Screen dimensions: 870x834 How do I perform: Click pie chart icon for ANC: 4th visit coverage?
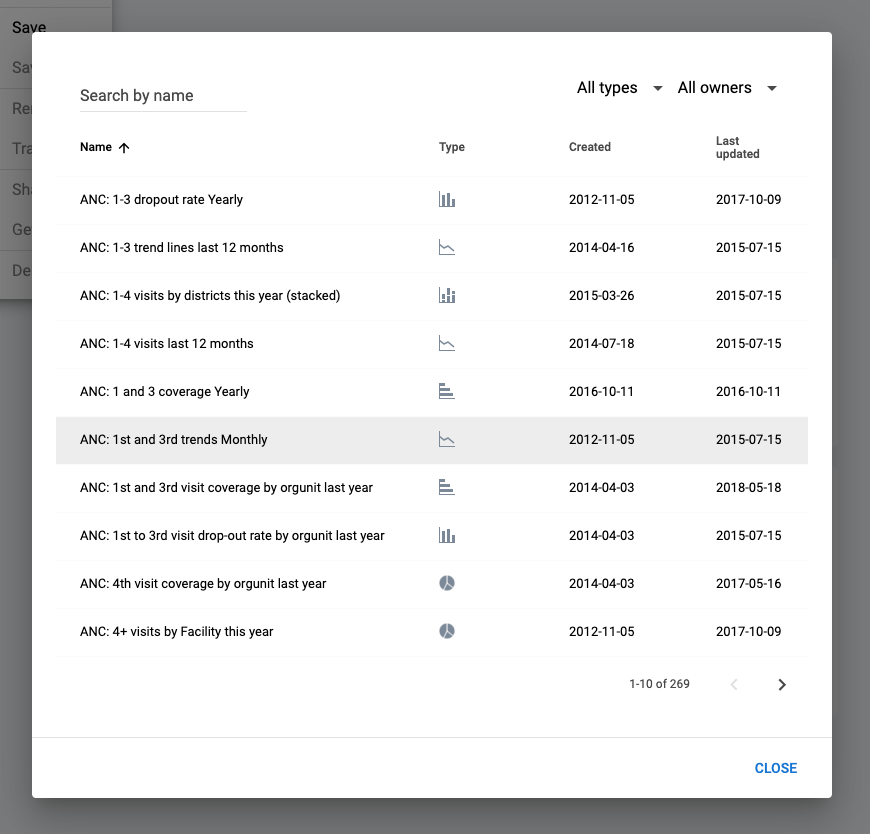(447, 583)
